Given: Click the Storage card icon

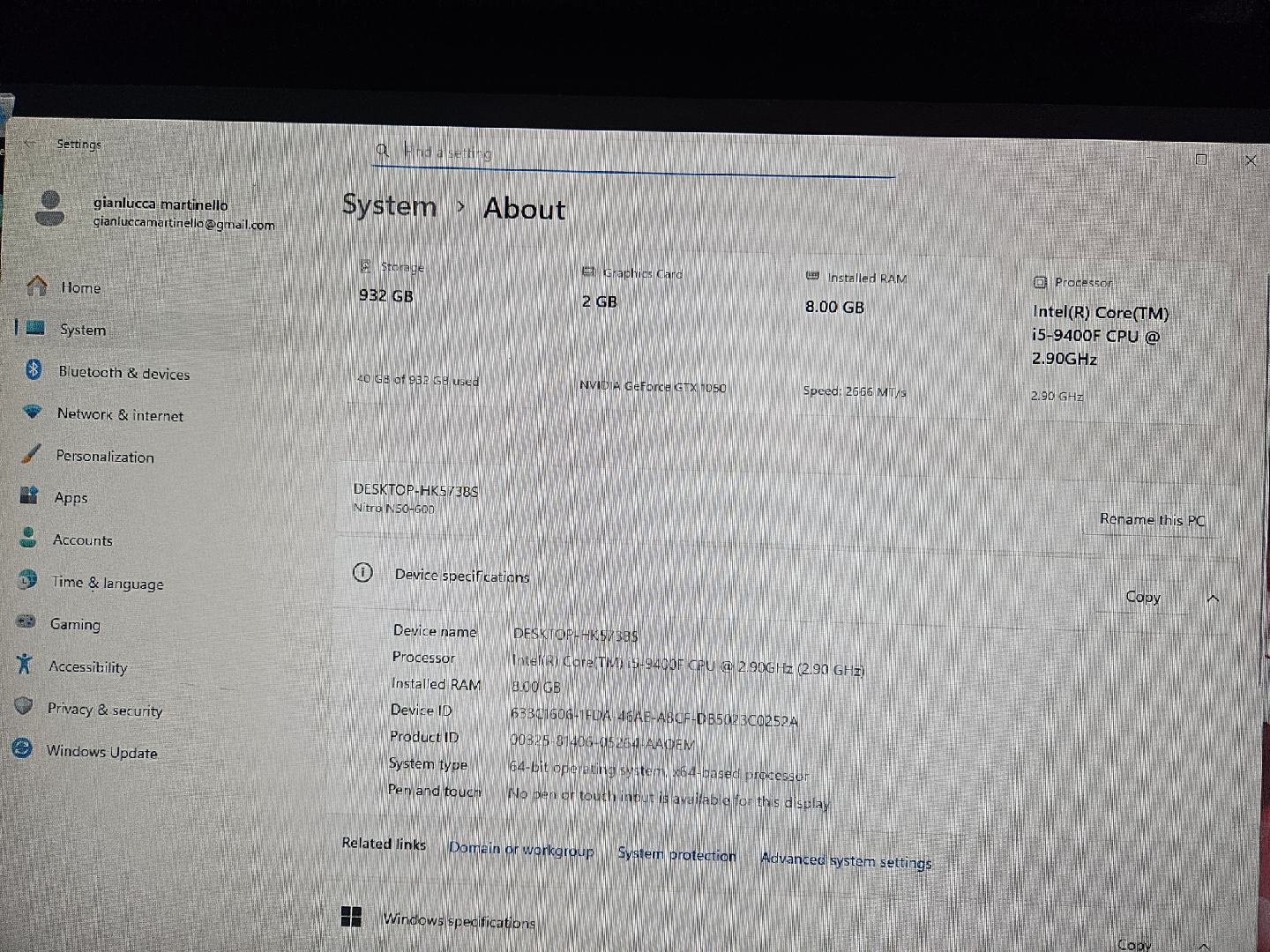Looking at the screenshot, I should coord(365,266).
